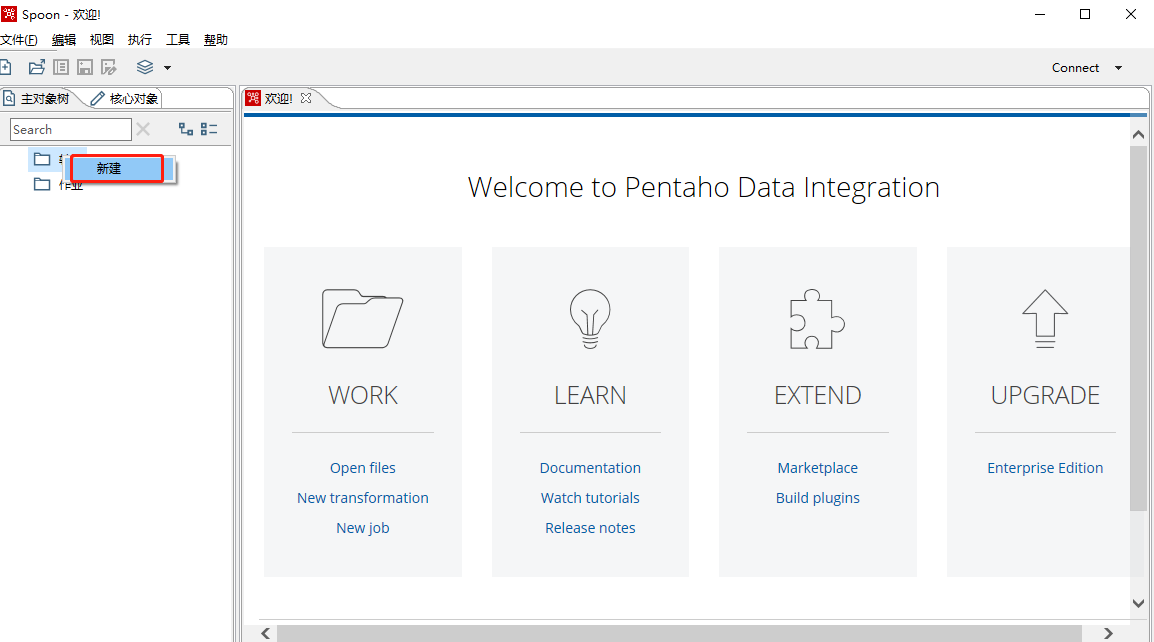
Task: Click the expand all tree icon
Action: [x=186, y=130]
